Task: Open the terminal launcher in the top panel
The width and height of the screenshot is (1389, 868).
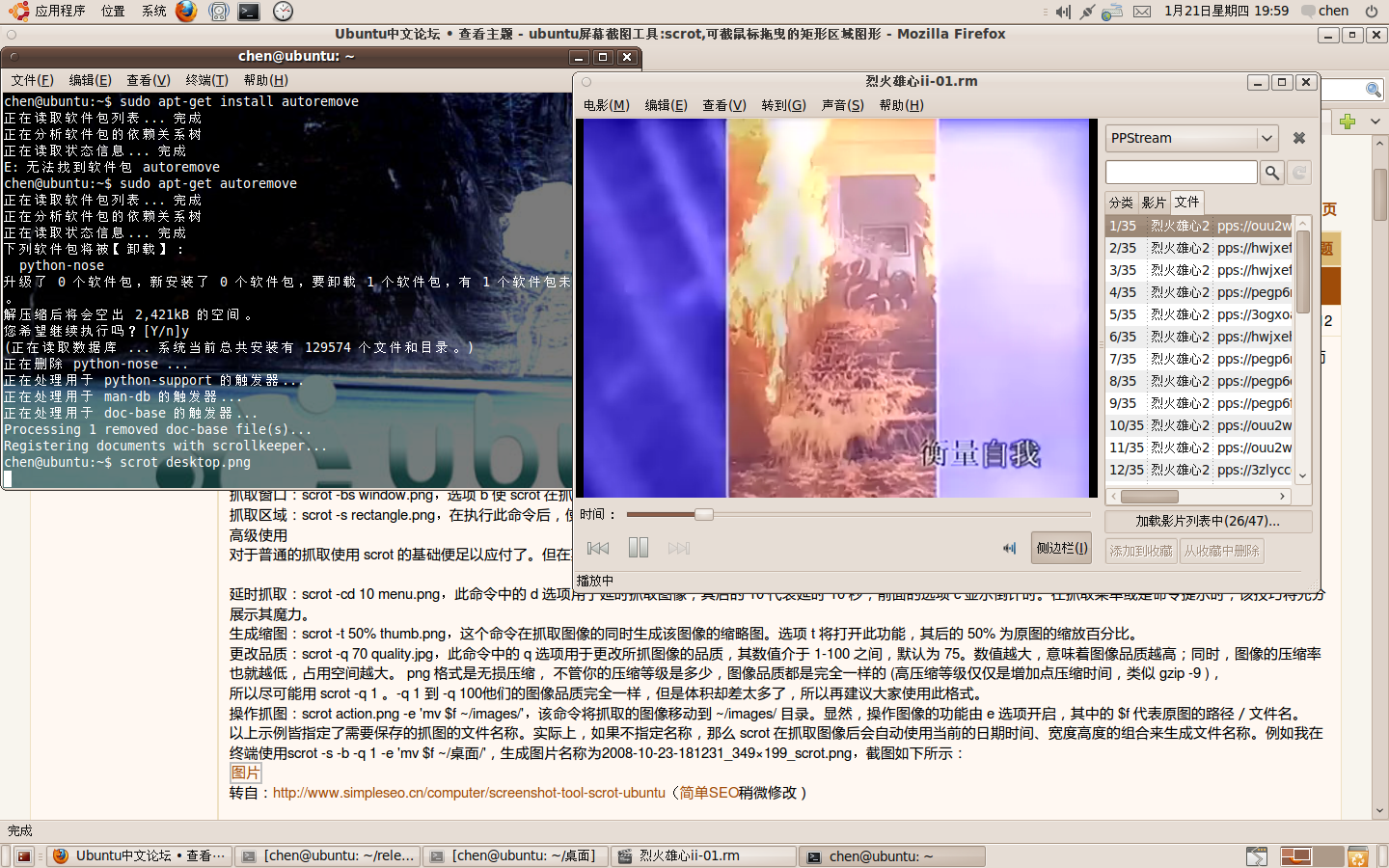Action: pos(249,12)
